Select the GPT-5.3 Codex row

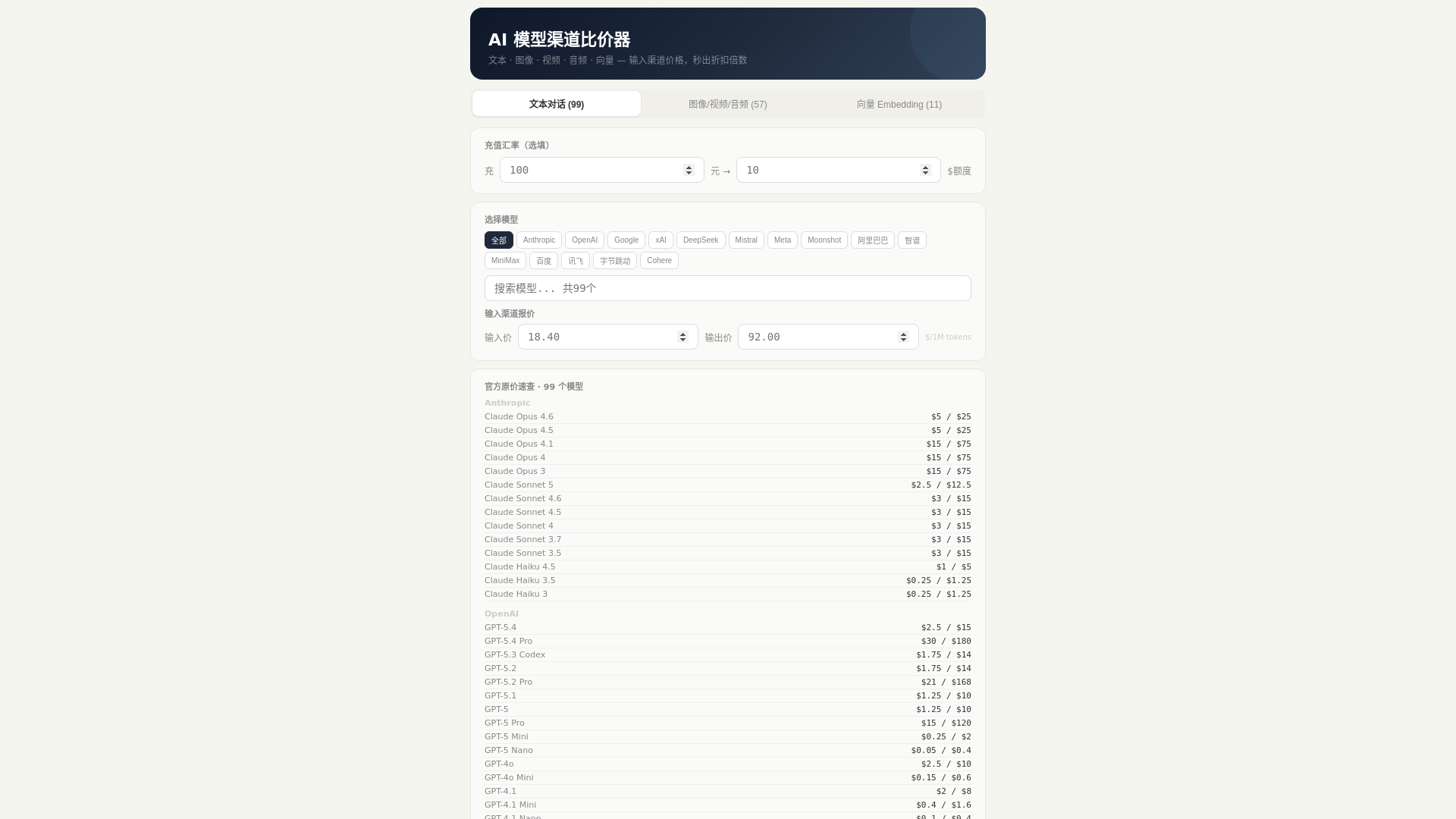tap(728, 655)
